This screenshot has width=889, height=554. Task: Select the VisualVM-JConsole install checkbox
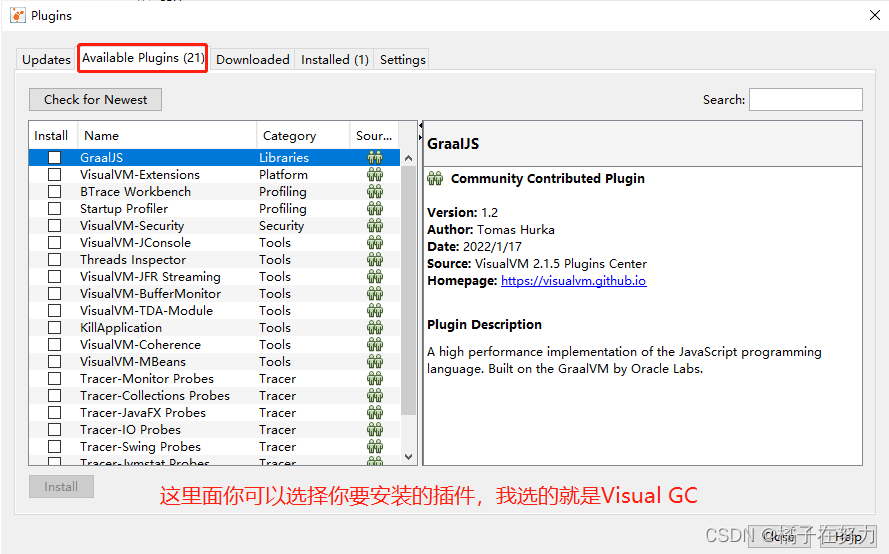click(x=54, y=243)
